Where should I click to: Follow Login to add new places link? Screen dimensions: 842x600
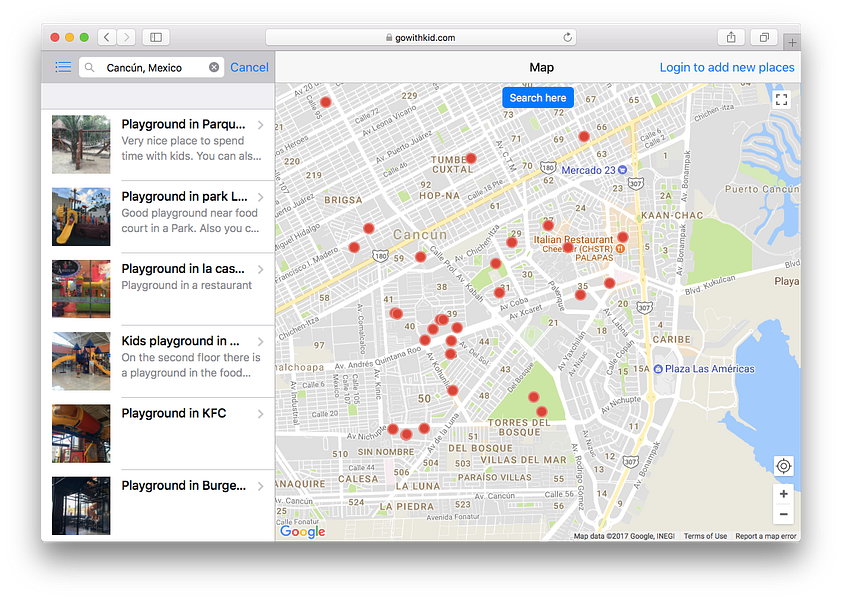coord(727,67)
